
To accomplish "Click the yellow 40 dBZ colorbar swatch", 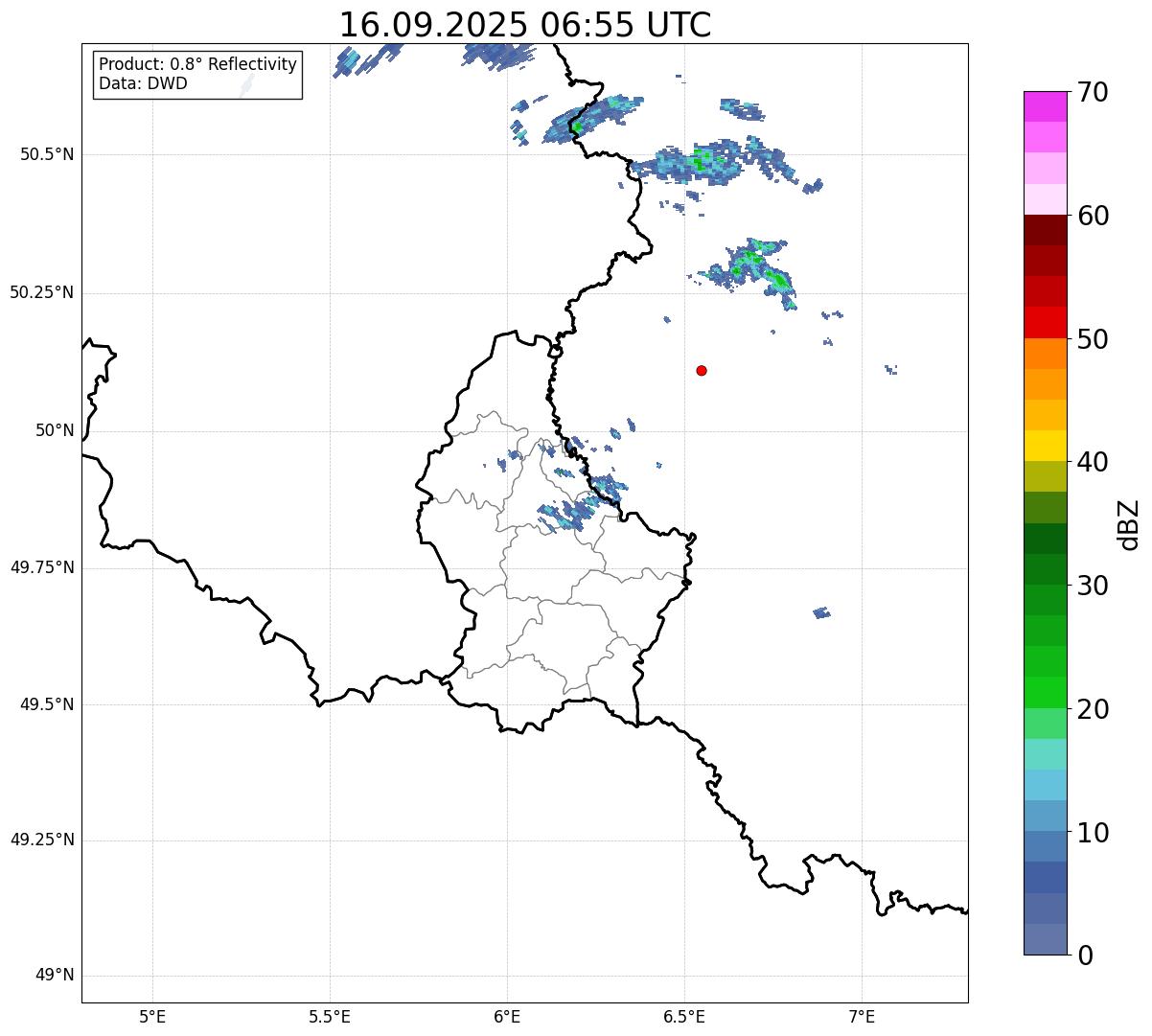I will point(1044,446).
